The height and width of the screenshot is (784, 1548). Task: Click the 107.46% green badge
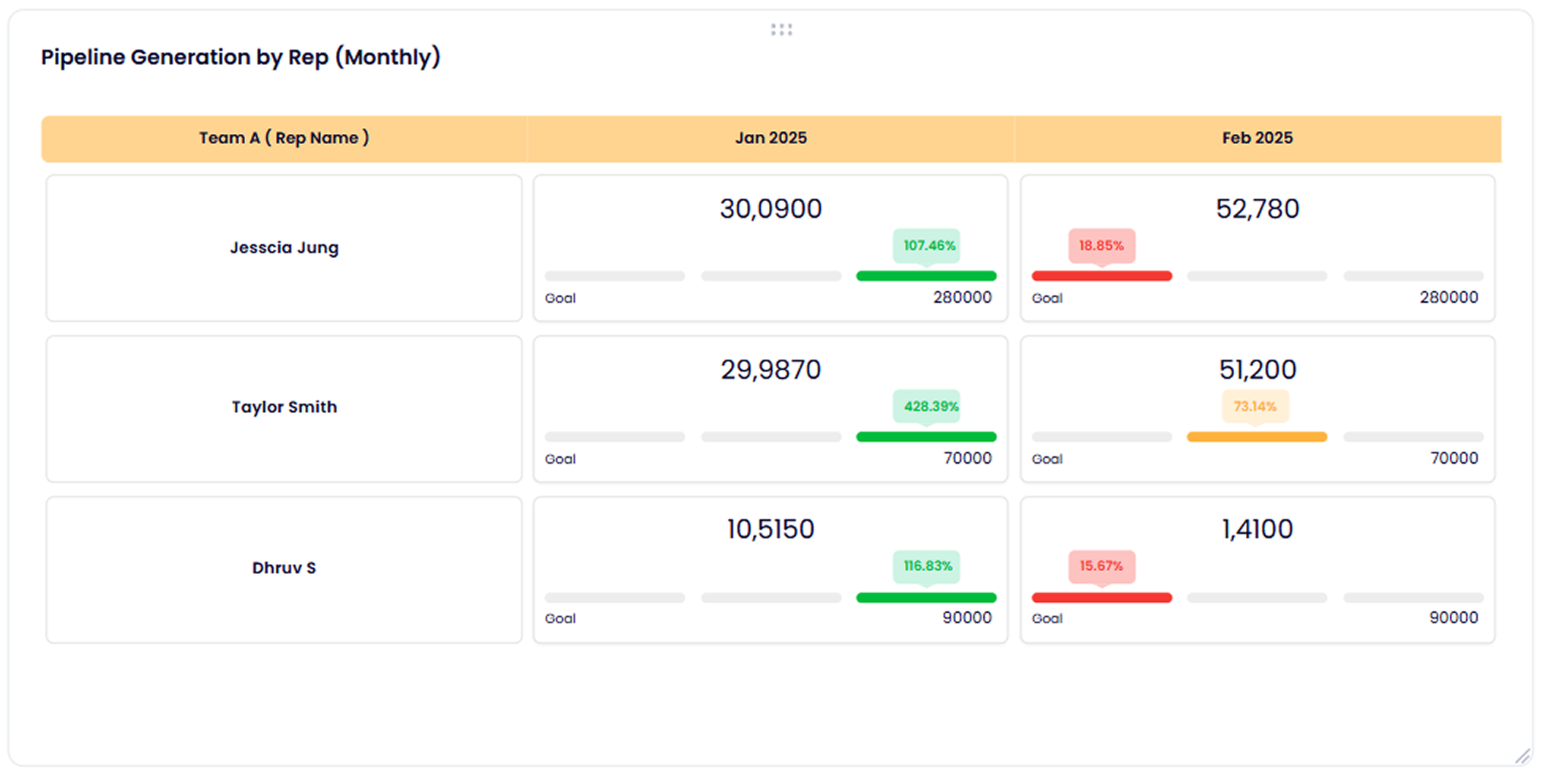(x=927, y=246)
